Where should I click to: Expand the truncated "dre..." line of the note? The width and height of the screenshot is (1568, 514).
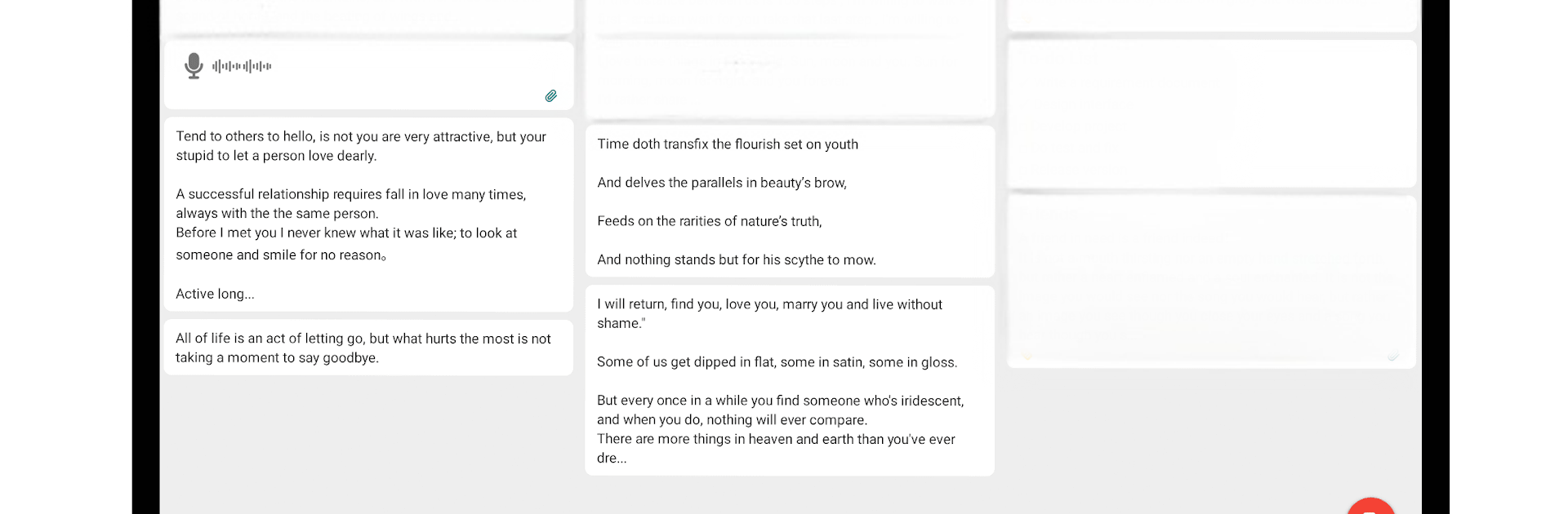(612, 459)
